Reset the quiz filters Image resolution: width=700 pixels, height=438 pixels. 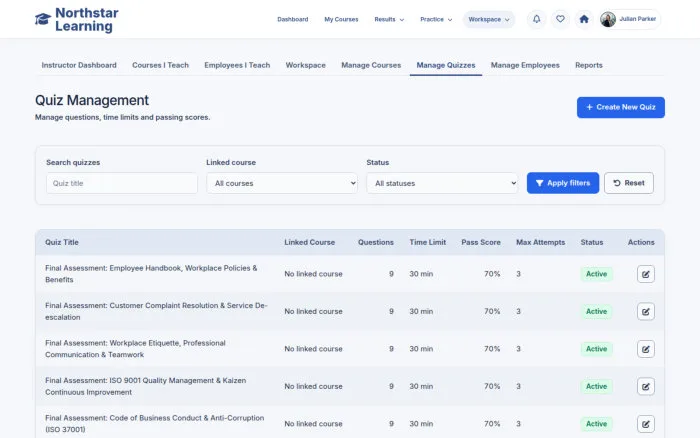(629, 183)
